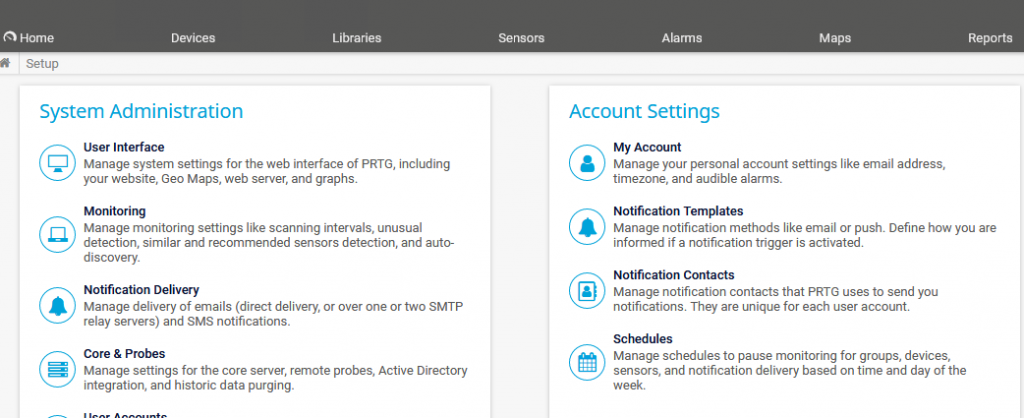Click the User Interface monitor icon

[x=57, y=162]
